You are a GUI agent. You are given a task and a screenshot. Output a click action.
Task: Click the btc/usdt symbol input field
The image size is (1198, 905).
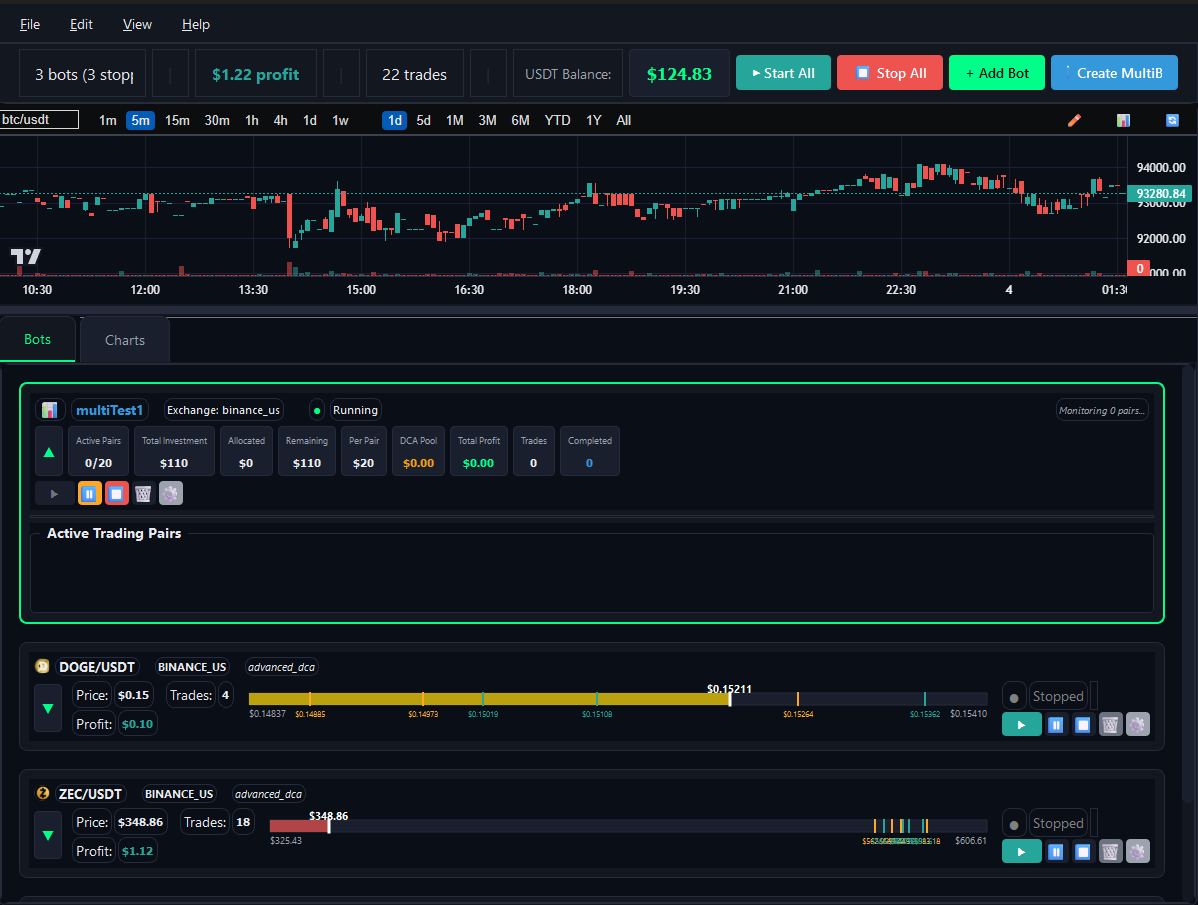pos(39,119)
